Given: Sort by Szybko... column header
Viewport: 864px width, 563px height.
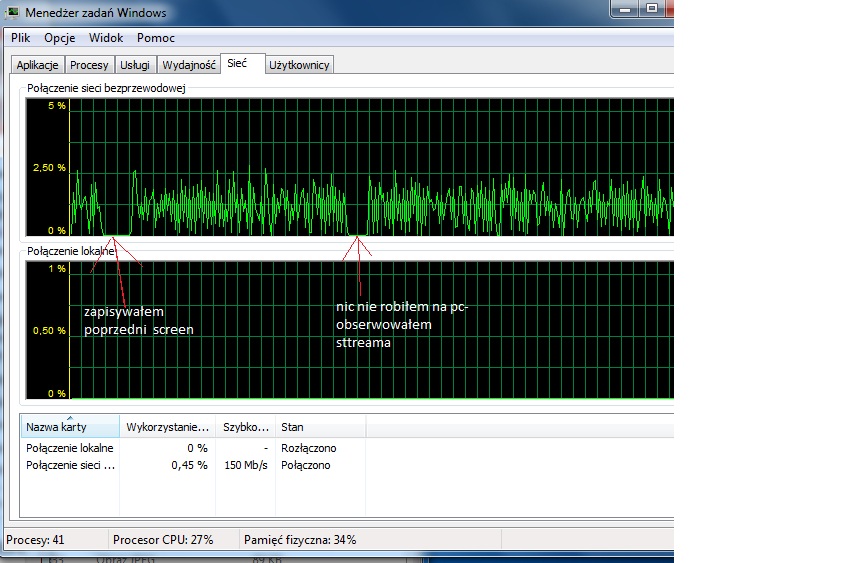Looking at the screenshot, I should point(246,427).
